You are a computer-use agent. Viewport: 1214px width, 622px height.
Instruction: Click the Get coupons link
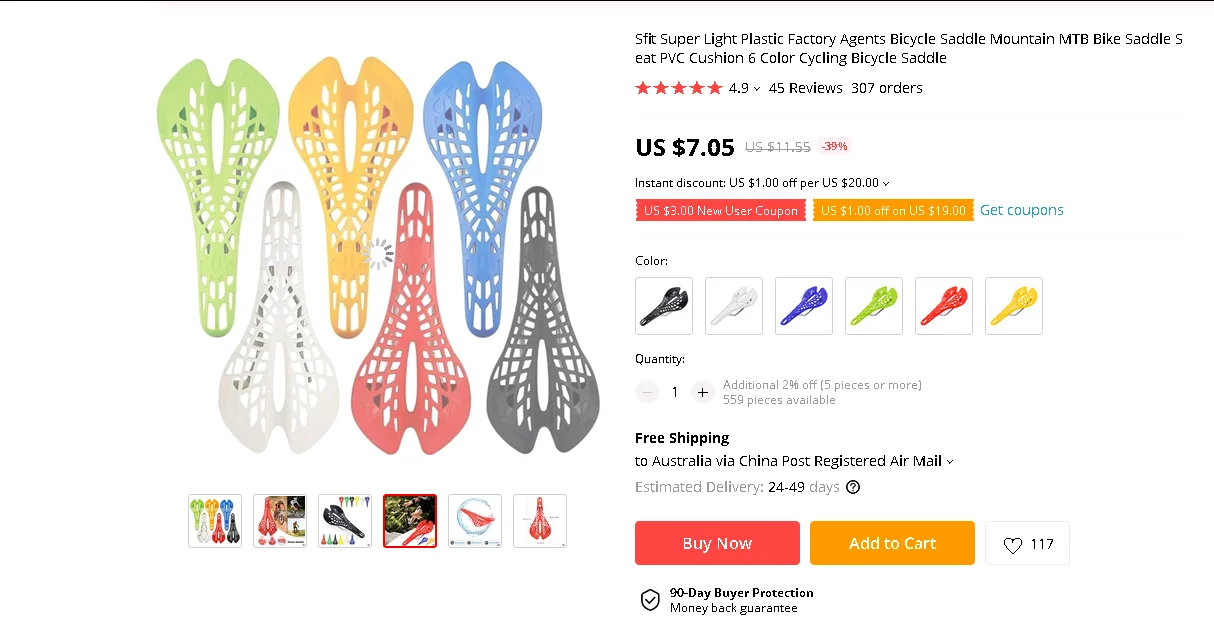pos(1022,210)
